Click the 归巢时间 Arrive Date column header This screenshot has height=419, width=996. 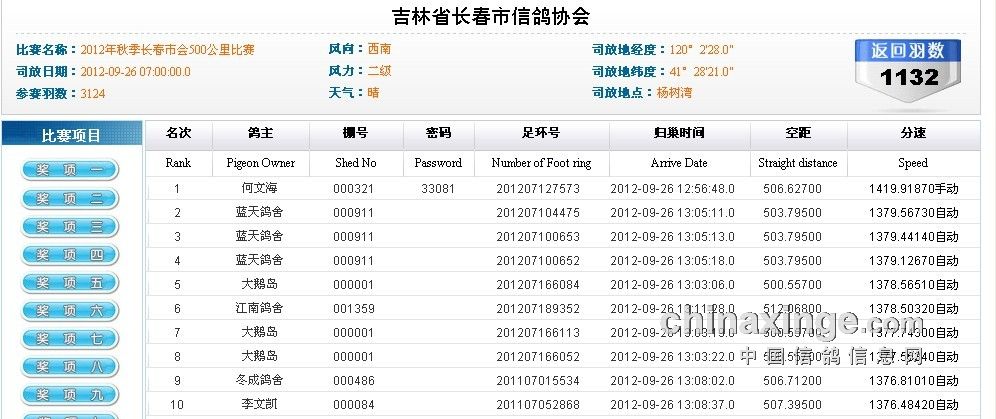678,134
